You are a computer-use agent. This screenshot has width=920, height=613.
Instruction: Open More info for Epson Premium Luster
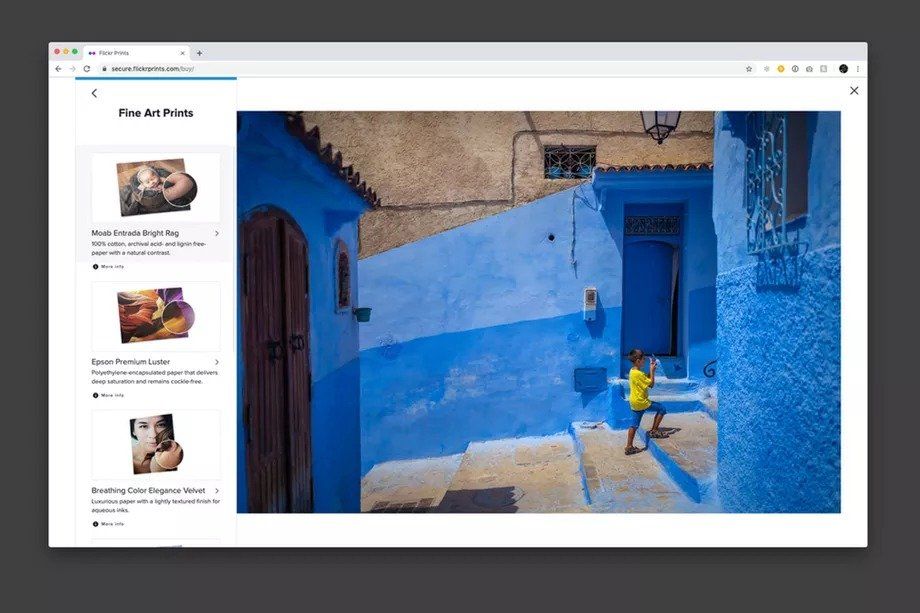112,395
